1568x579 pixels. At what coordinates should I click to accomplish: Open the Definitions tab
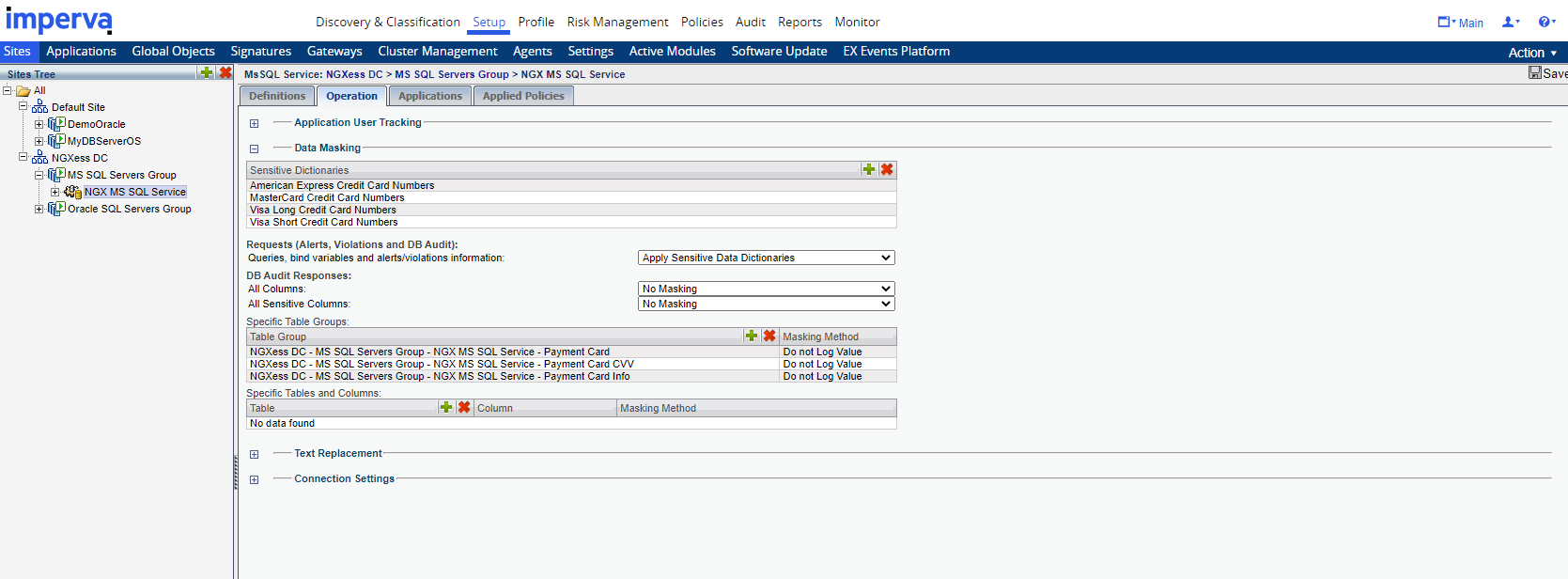pyautogui.click(x=277, y=96)
